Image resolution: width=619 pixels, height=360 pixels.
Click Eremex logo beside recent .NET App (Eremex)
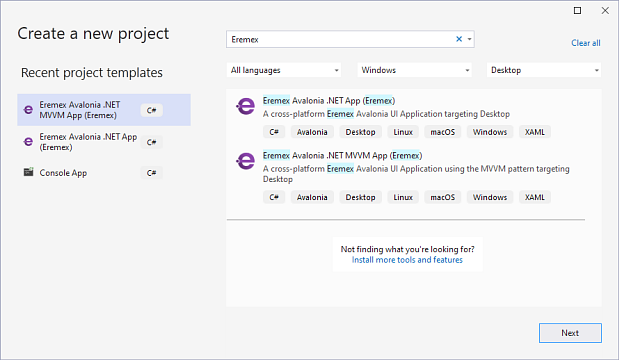28,141
